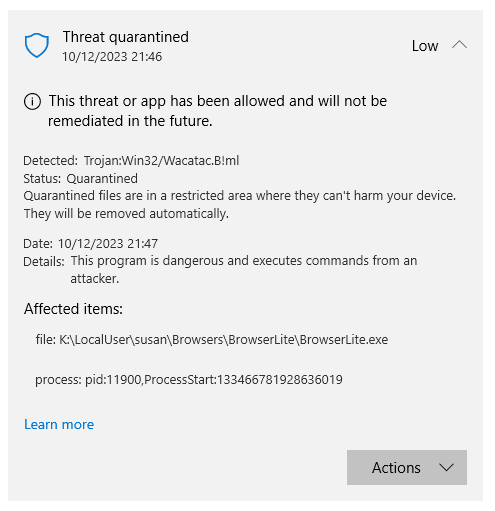Click the Actions dropdown arrow
The width and height of the screenshot is (495, 511).
[446, 467]
